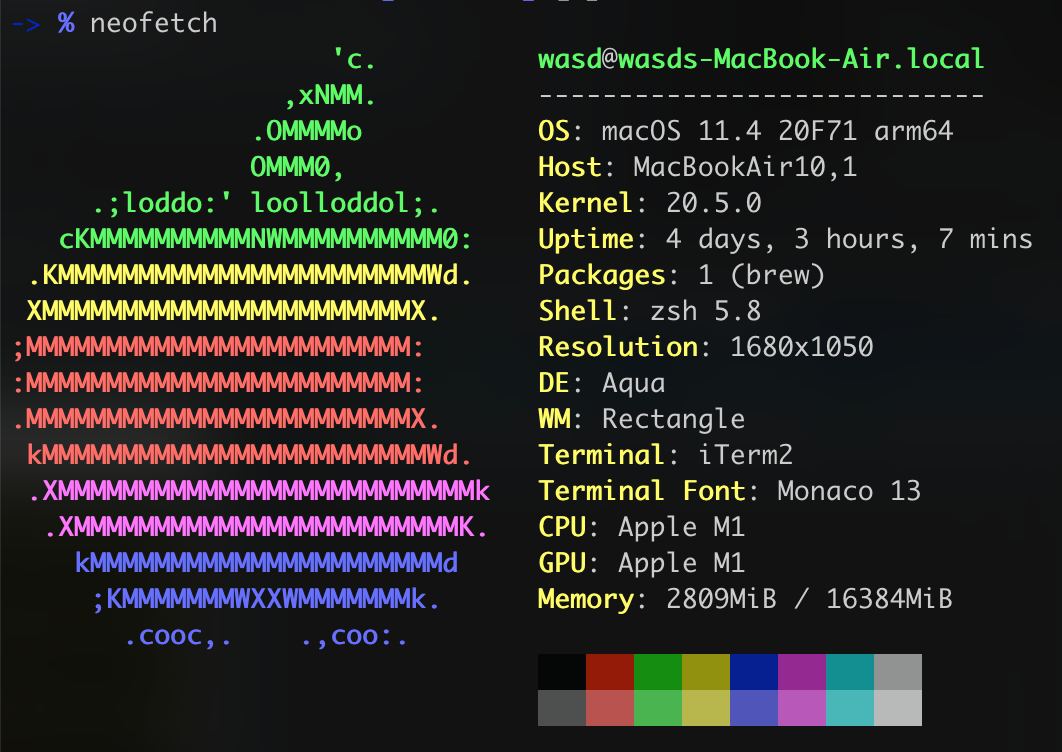Click the yellow Packages label

point(601,275)
